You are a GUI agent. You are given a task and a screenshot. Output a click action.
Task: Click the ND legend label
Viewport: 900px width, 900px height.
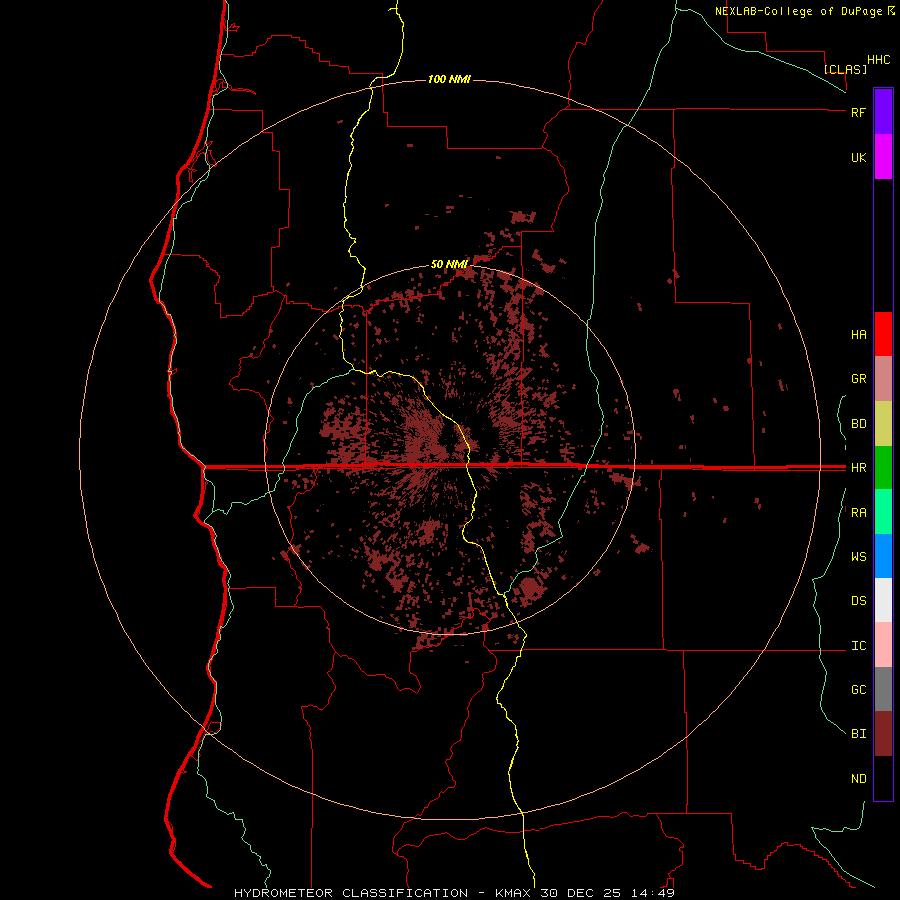tap(858, 779)
